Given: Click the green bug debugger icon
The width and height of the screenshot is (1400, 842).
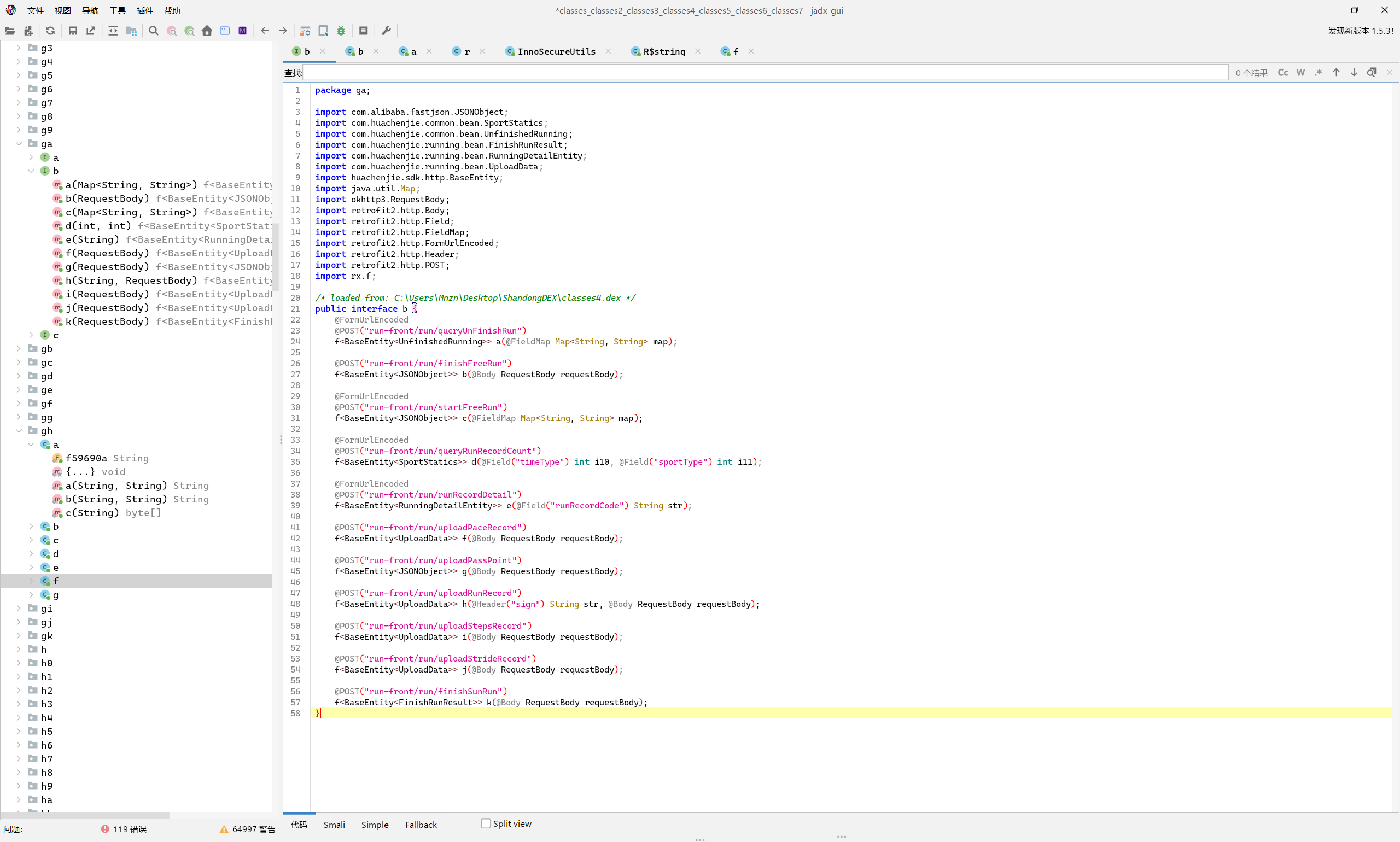Looking at the screenshot, I should [x=341, y=31].
